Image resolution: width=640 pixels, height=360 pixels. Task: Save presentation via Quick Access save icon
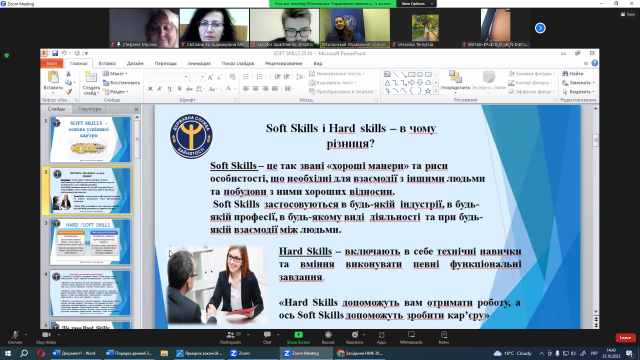click(55, 53)
